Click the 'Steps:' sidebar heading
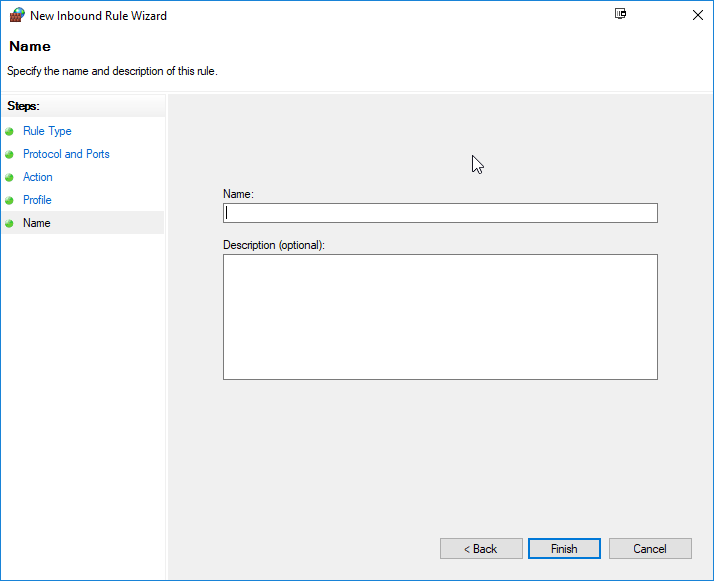 point(23,106)
